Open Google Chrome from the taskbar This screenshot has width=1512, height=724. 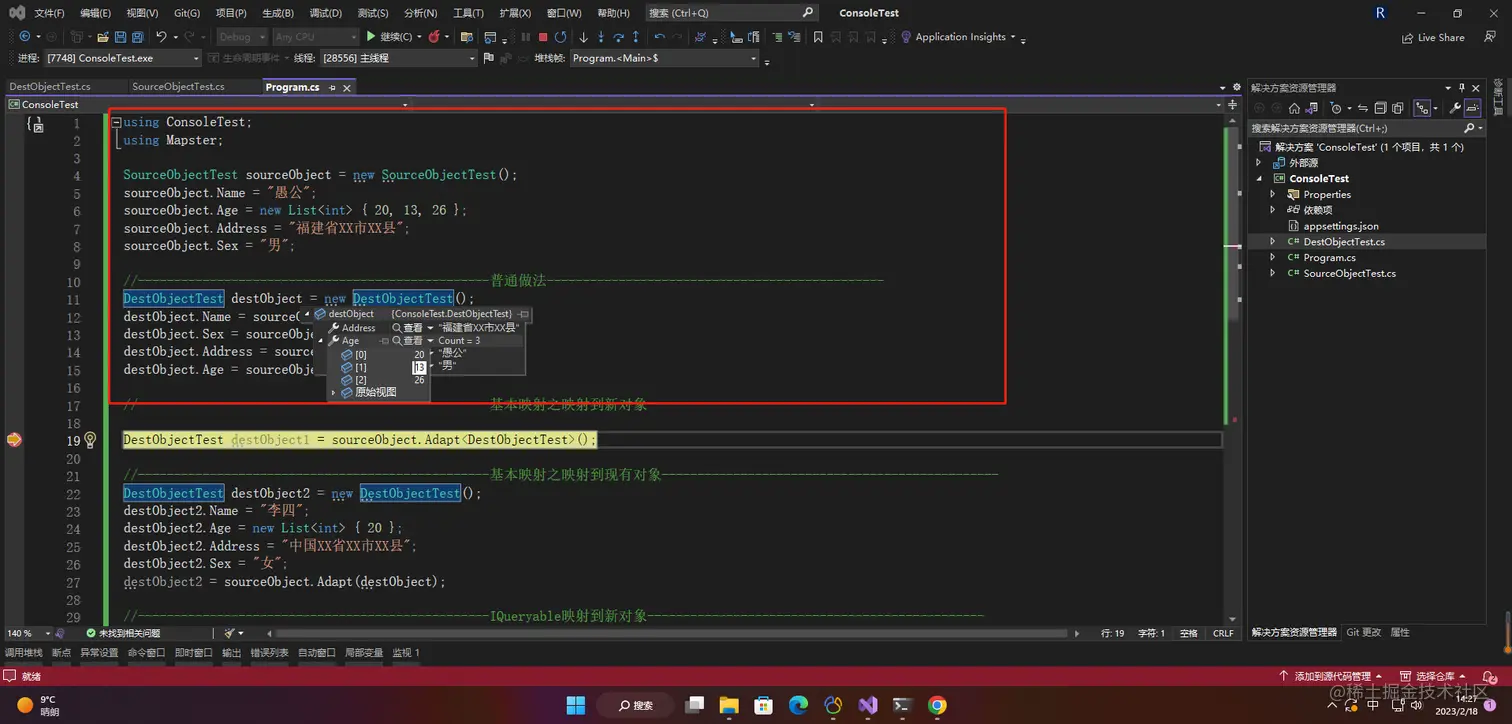tap(937, 705)
